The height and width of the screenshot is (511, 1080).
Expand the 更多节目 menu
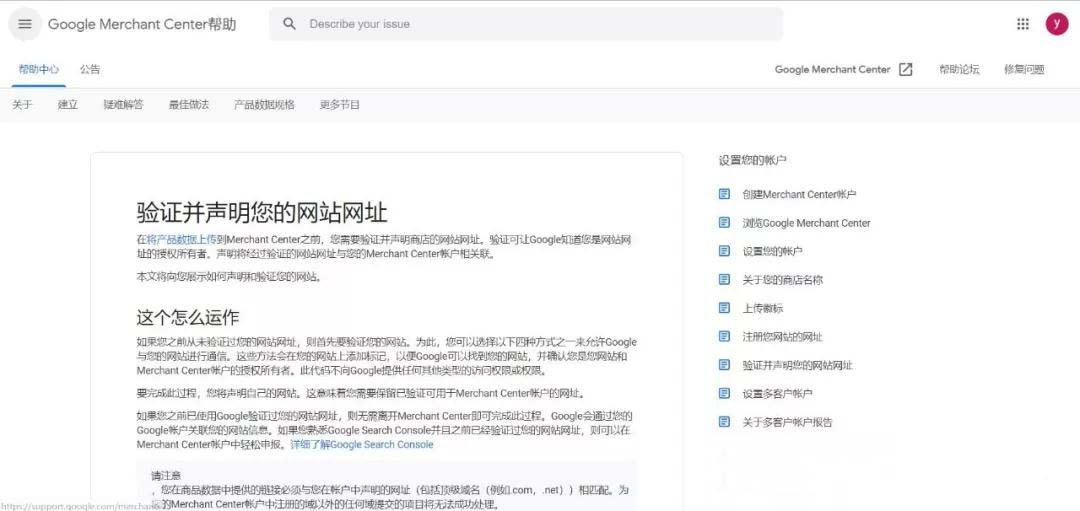click(x=340, y=105)
